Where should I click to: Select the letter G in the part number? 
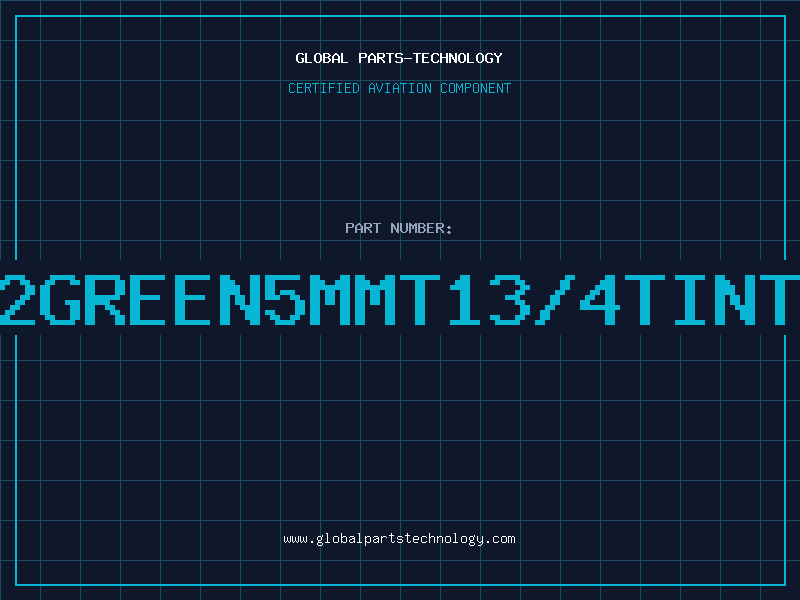(61, 299)
